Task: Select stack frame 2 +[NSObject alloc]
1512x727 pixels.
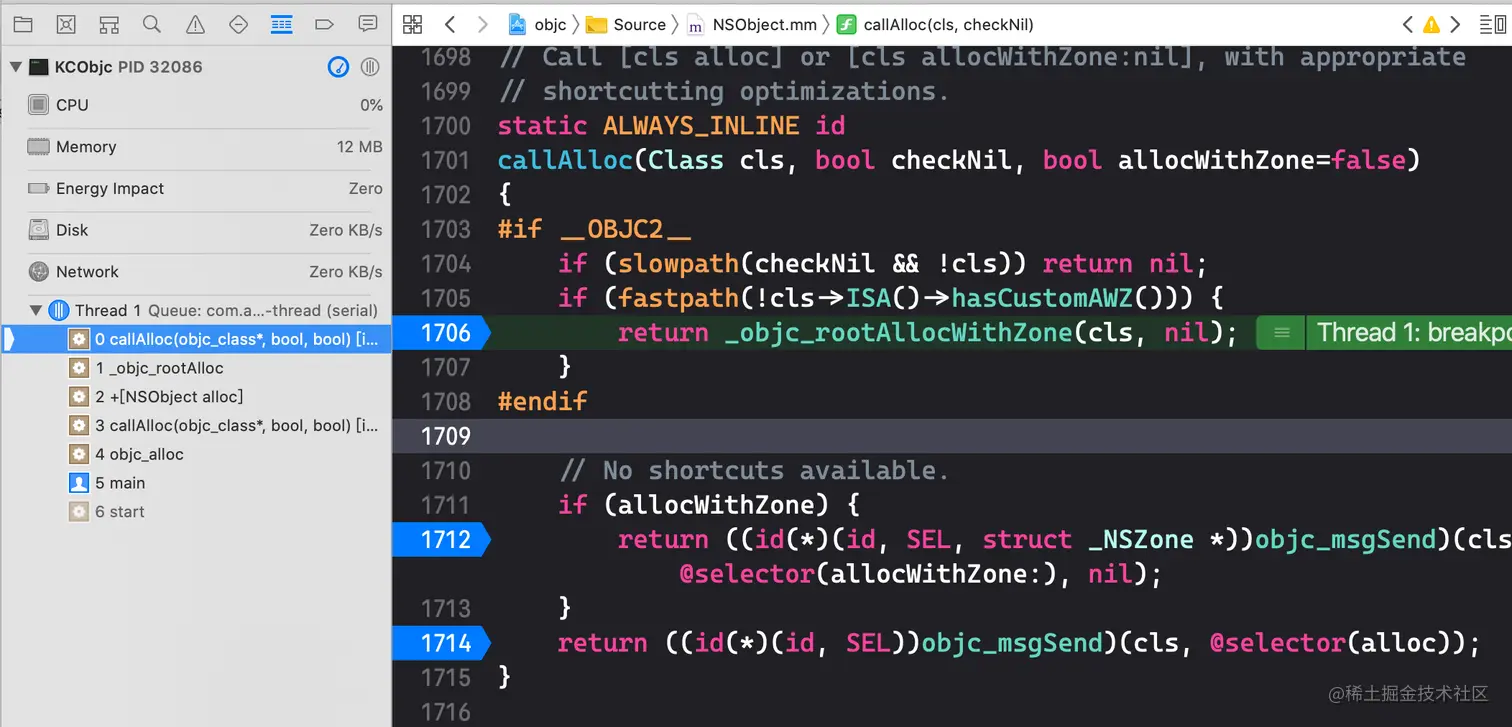Action: [x=195, y=397]
